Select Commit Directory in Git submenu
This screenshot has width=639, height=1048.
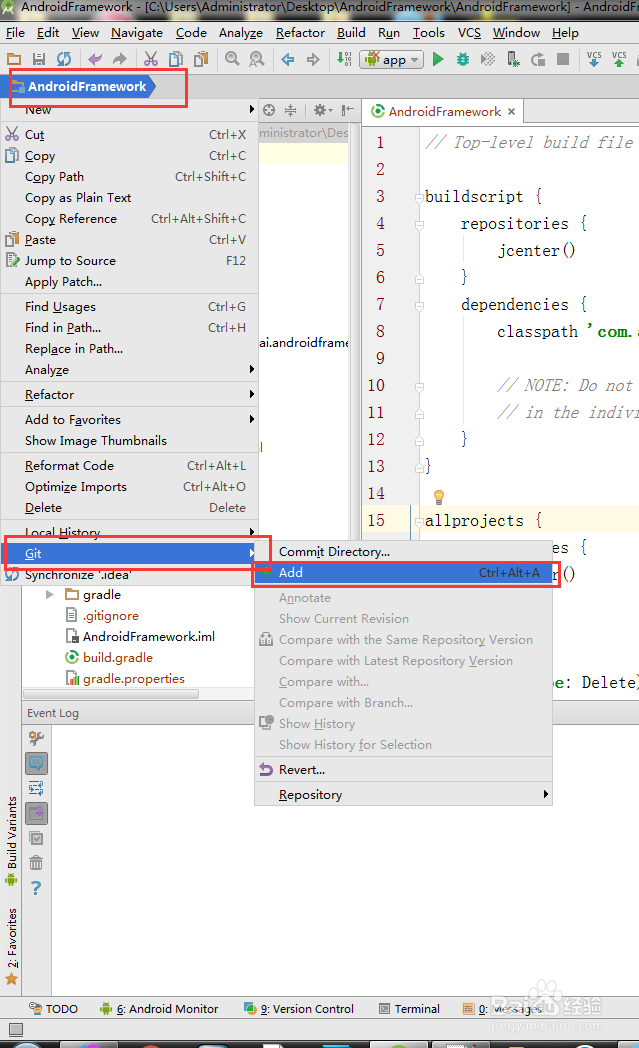[404, 552]
